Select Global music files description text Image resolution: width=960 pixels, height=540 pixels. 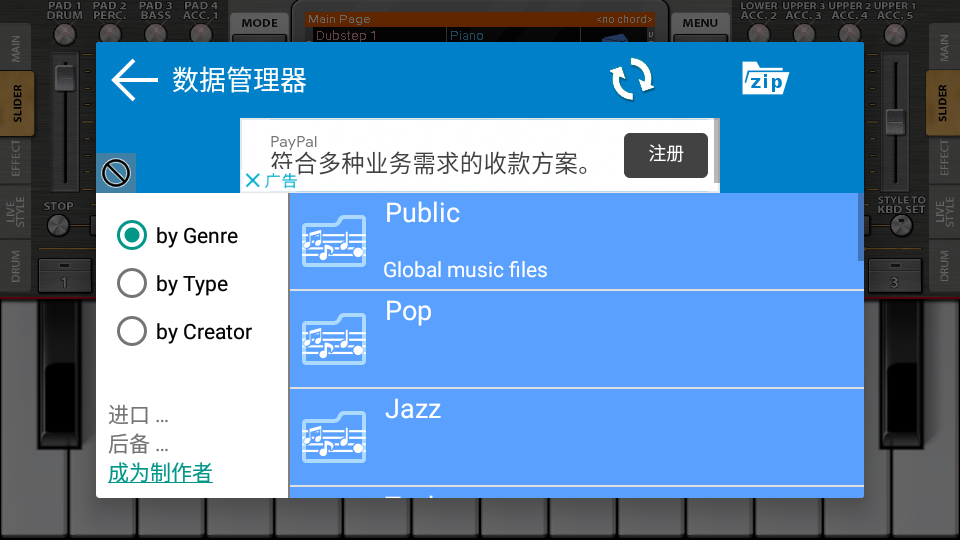pyautogui.click(x=465, y=270)
